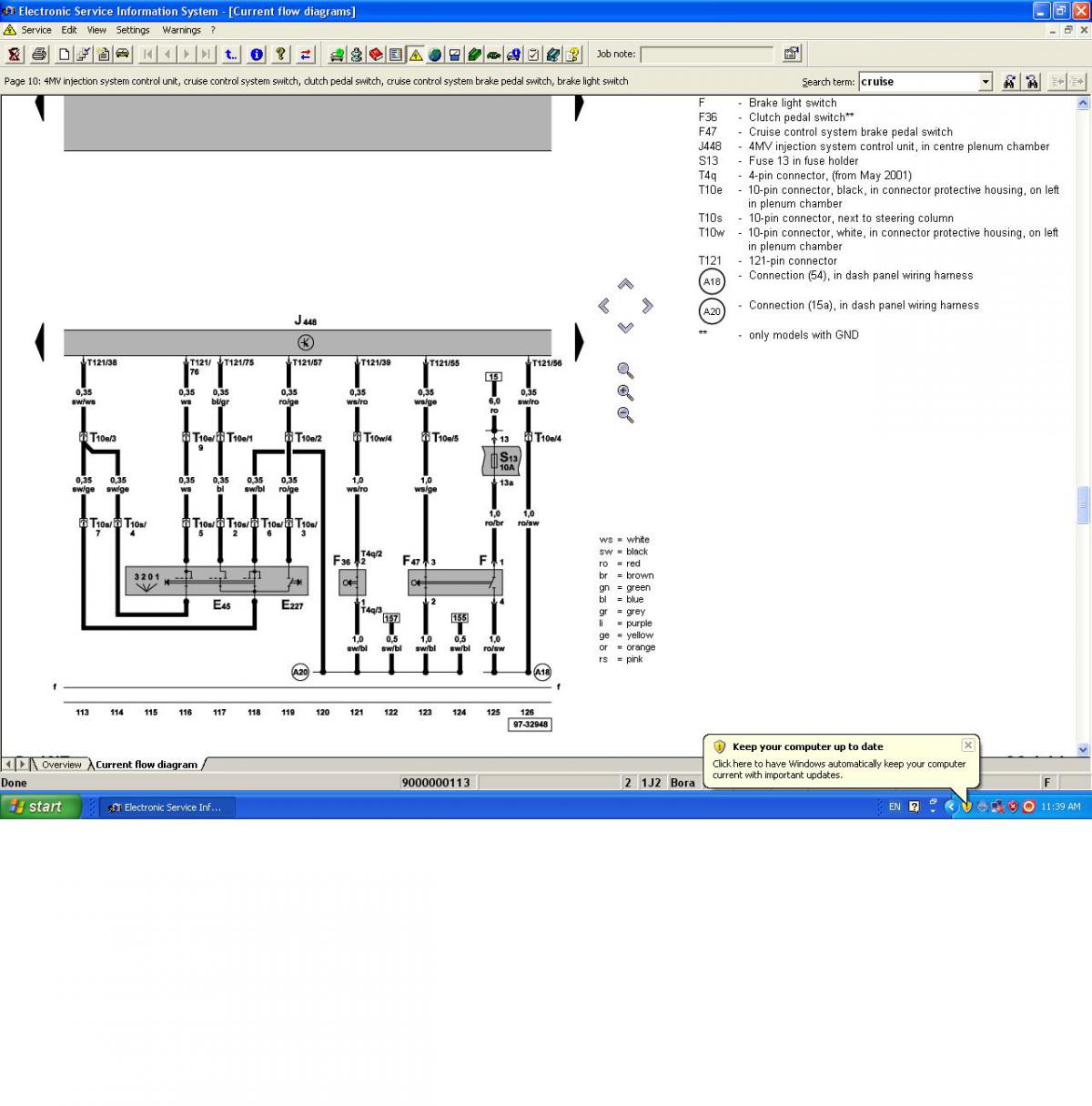
Task: Pan diagram up with the arrow
Action: [625, 285]
